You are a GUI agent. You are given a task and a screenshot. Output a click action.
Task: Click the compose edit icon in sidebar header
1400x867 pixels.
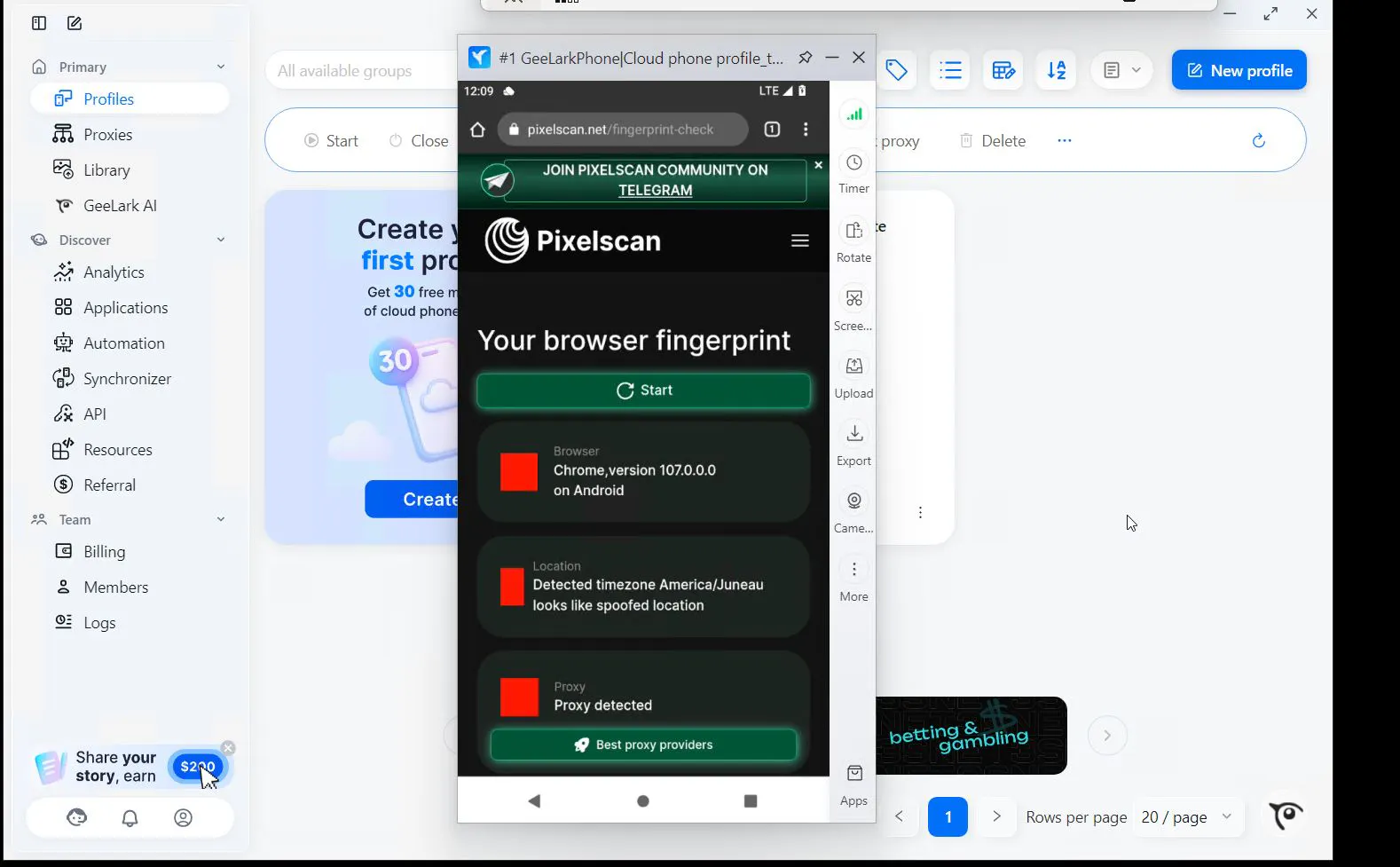tap(75, 23)
